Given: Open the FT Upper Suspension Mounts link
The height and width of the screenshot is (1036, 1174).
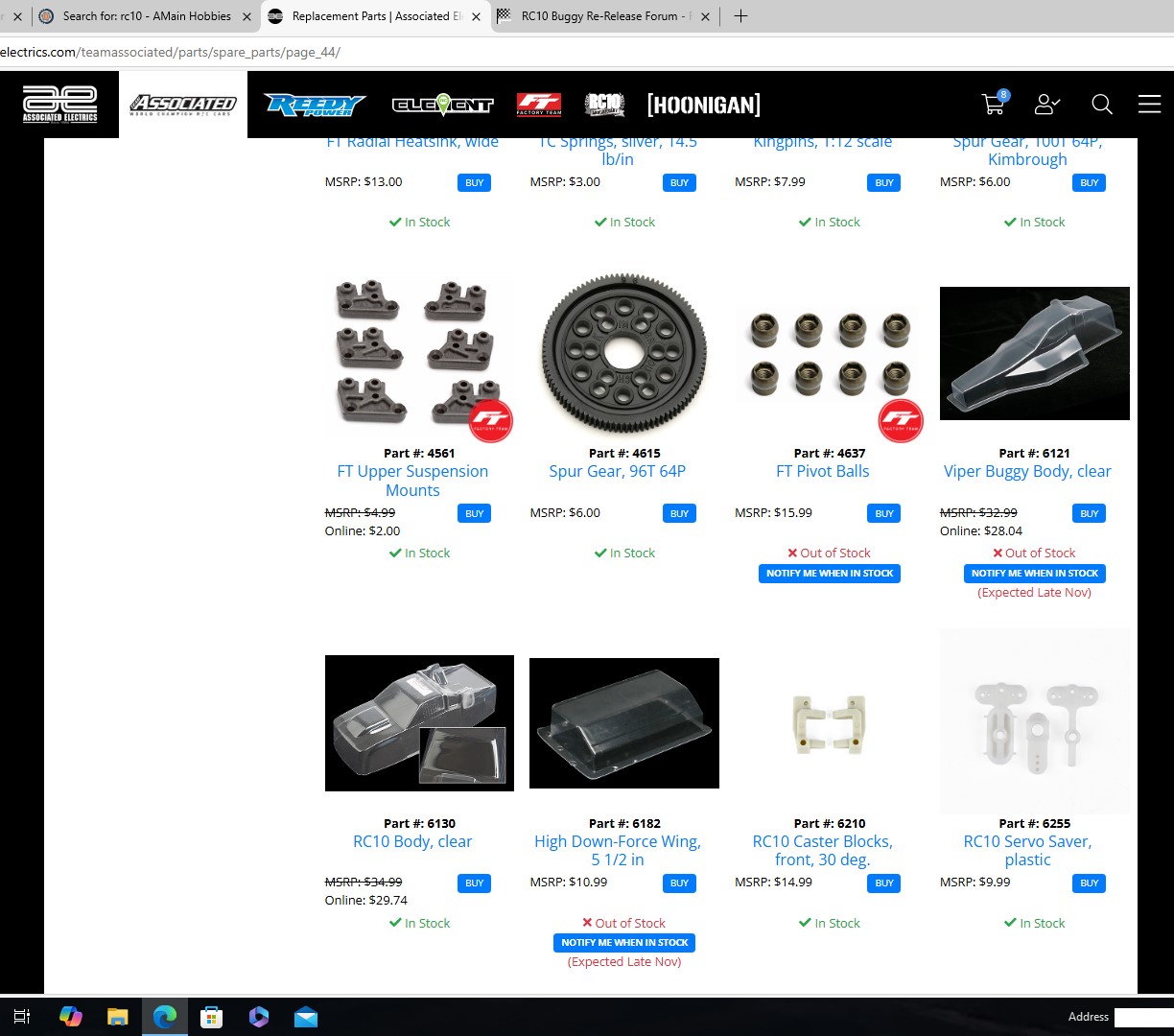Looking at the screenshot, I should [412, 481].
